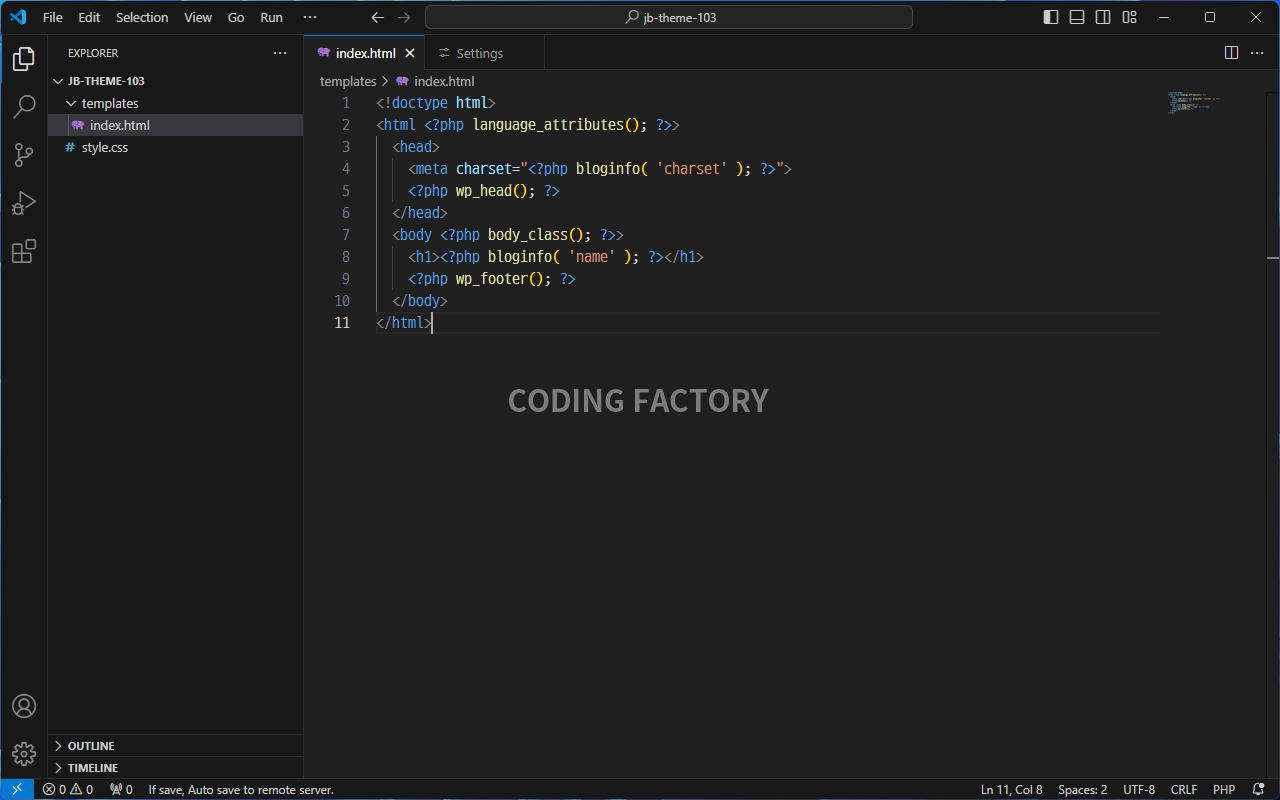Screen dimensions: 1280x800
Task: Toggle the Secondary Side Bar visibility
Action: [1103, 17]
